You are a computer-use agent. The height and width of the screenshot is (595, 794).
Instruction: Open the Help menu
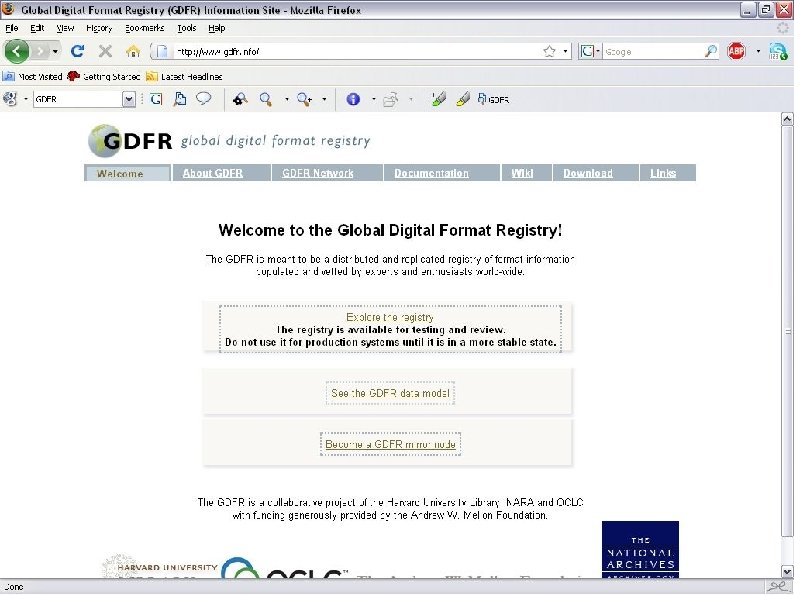tap(217, 28)
